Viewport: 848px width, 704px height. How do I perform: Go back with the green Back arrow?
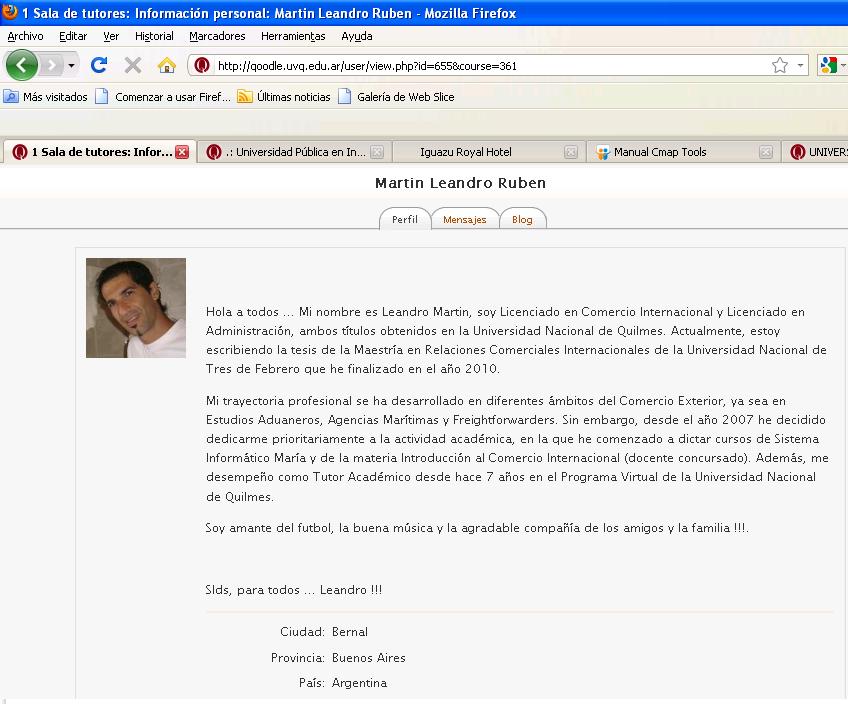(21, 65)
